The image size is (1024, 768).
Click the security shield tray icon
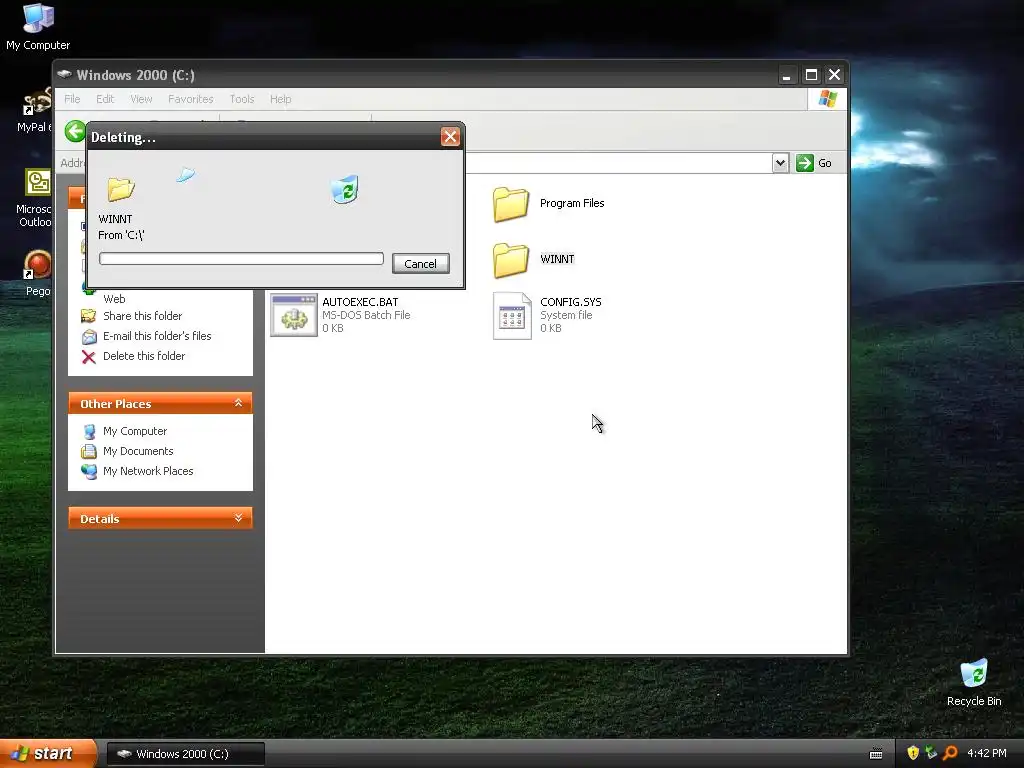pyautogui.click(x=913, y=753)
